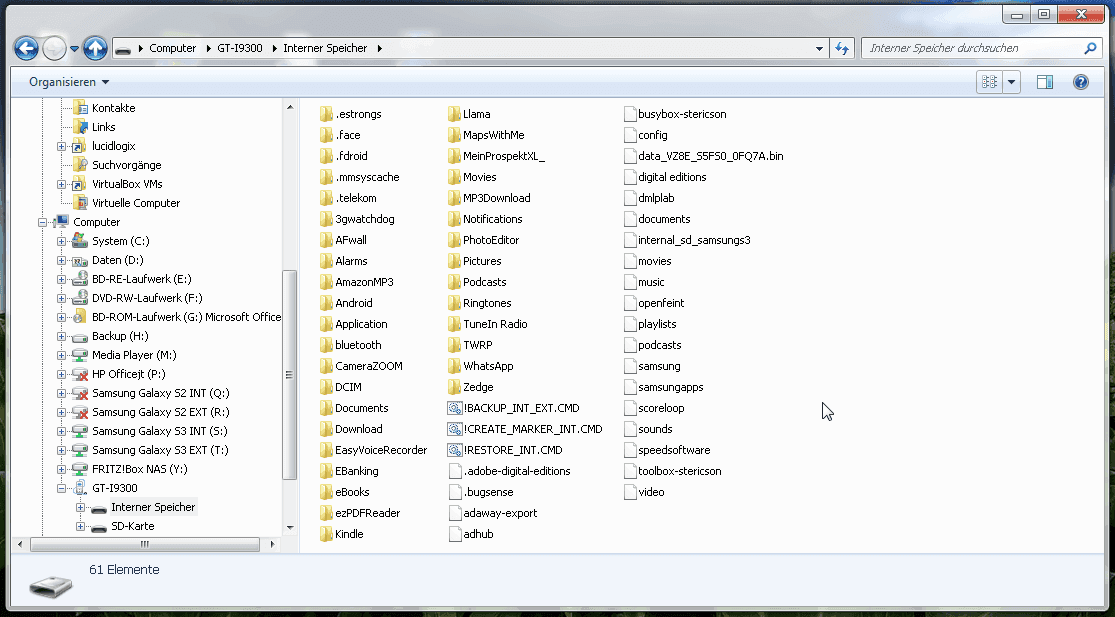Go back with the Back arrow button
Screen dimensions: 1115x617
point(26,48)
